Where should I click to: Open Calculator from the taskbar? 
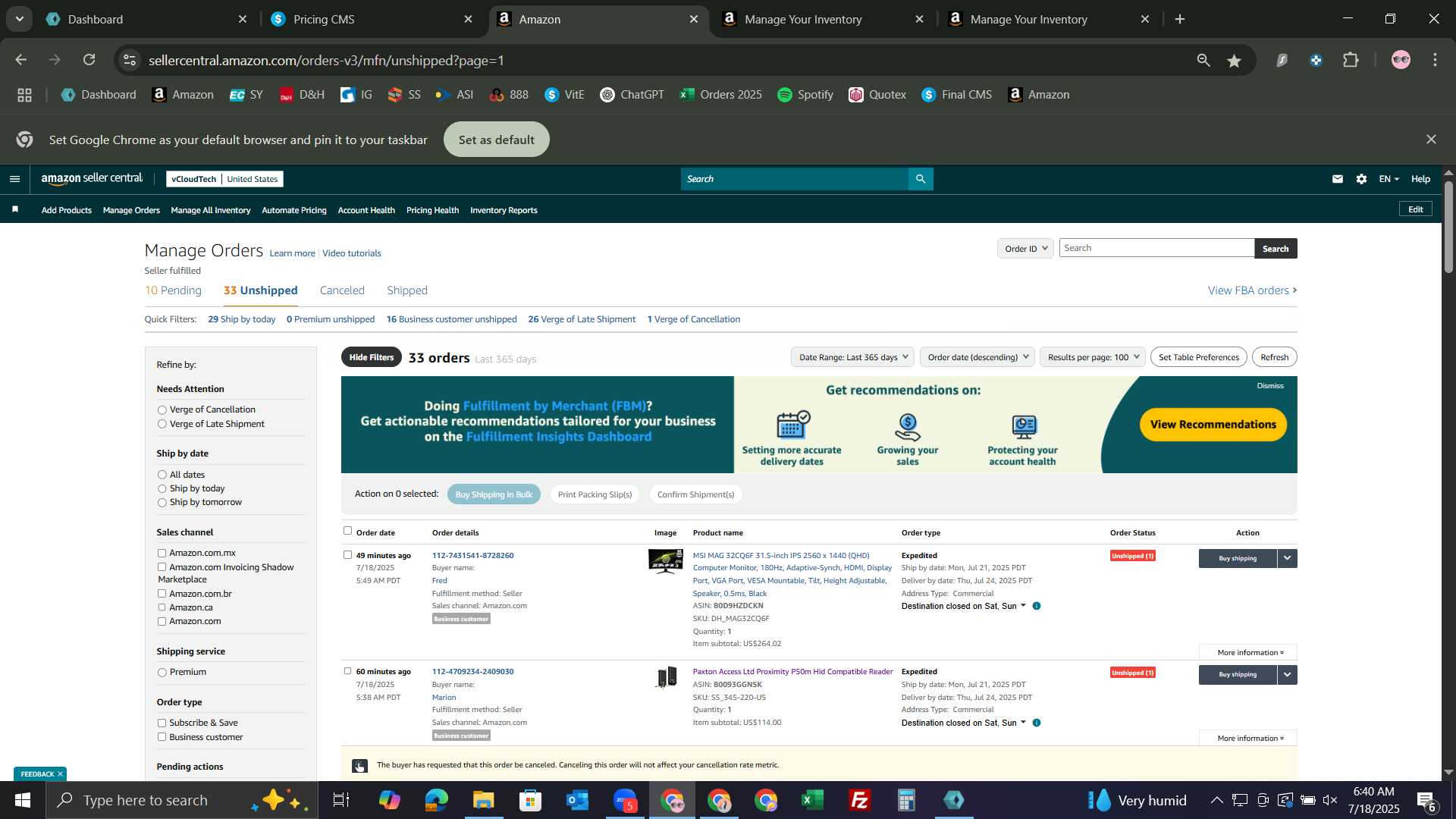click(906, 800)
